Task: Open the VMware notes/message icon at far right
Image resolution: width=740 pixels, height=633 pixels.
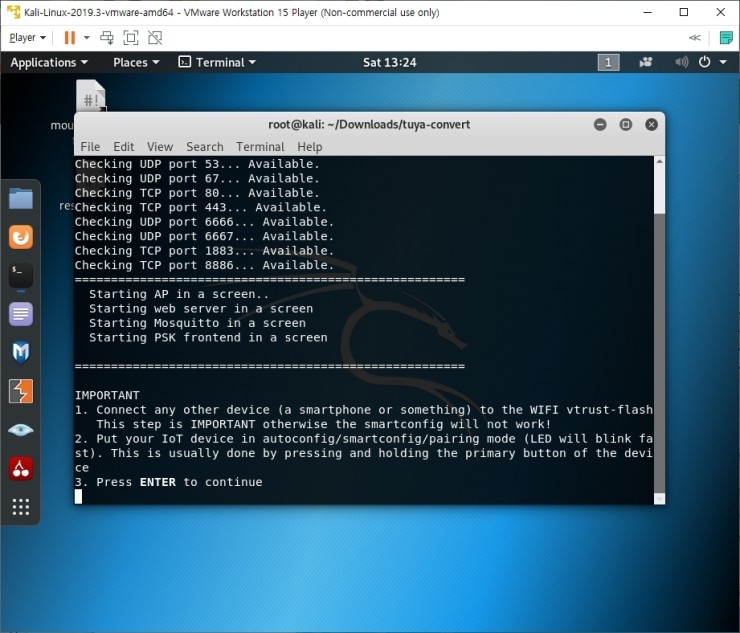Action: pos(726,38)
